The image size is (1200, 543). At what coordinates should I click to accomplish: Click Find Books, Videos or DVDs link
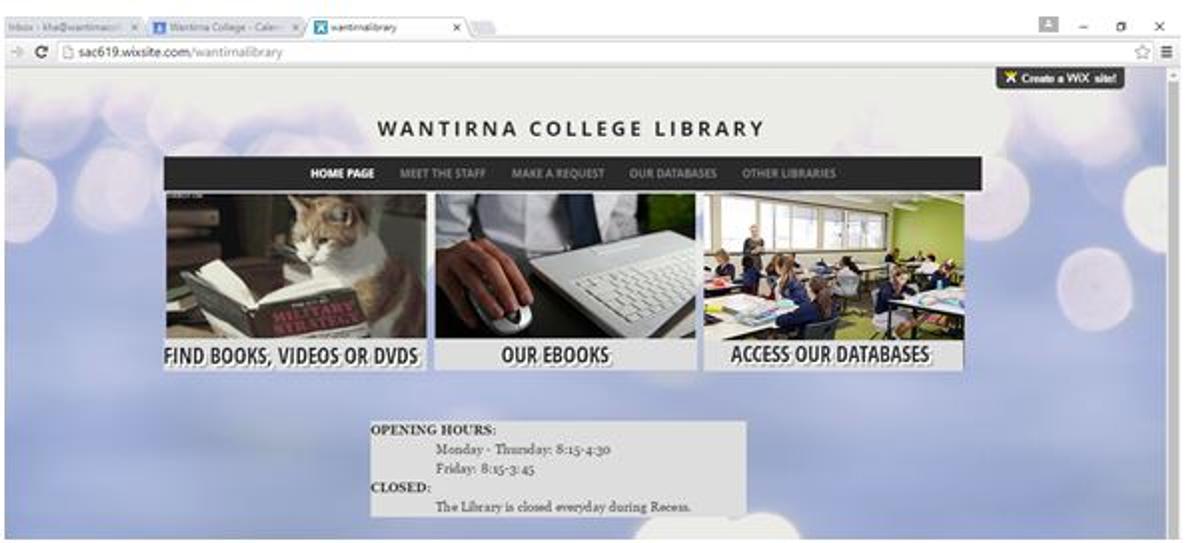(x=291, y=355)
